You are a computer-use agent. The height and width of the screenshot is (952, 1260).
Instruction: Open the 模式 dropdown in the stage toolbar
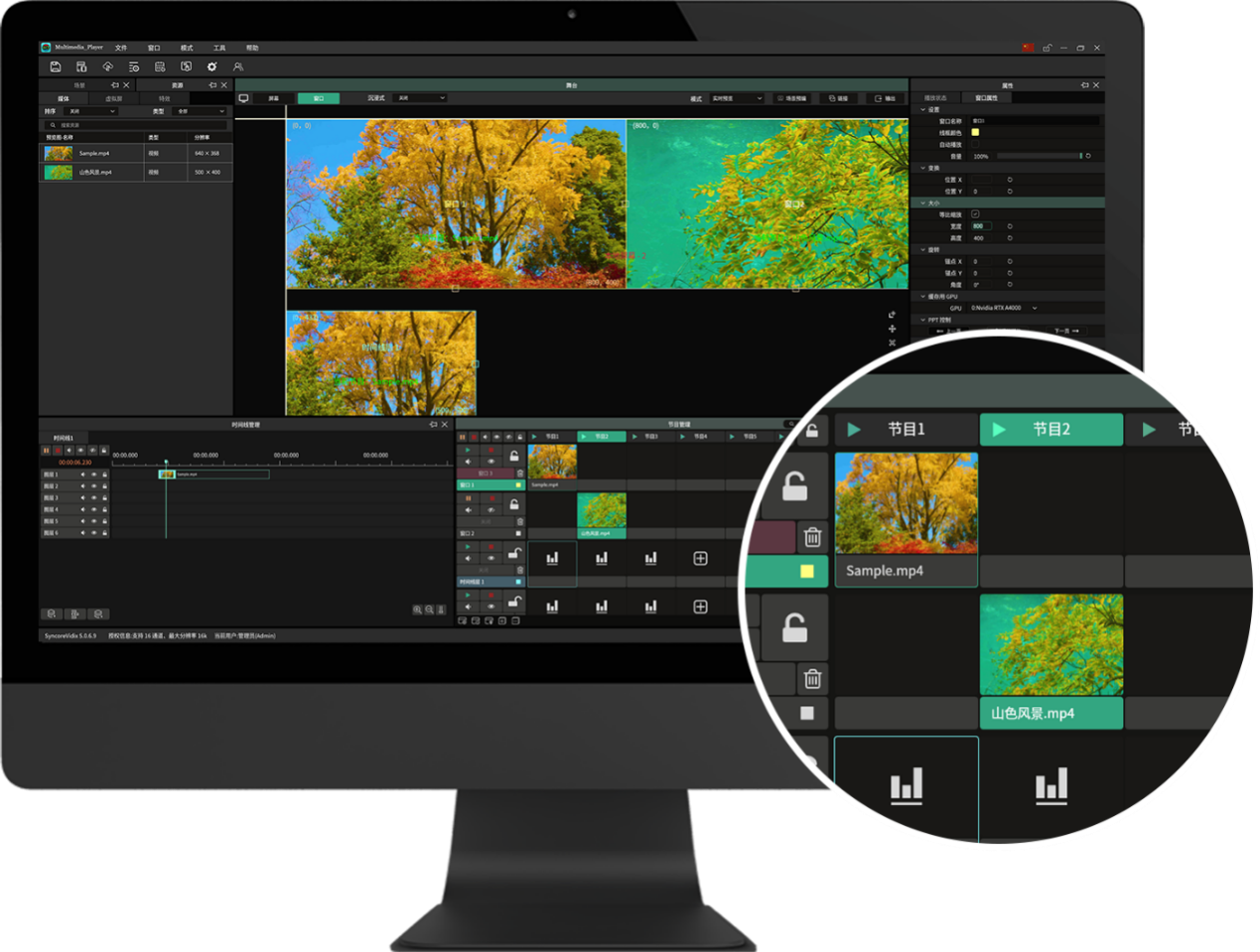point(736,98)
